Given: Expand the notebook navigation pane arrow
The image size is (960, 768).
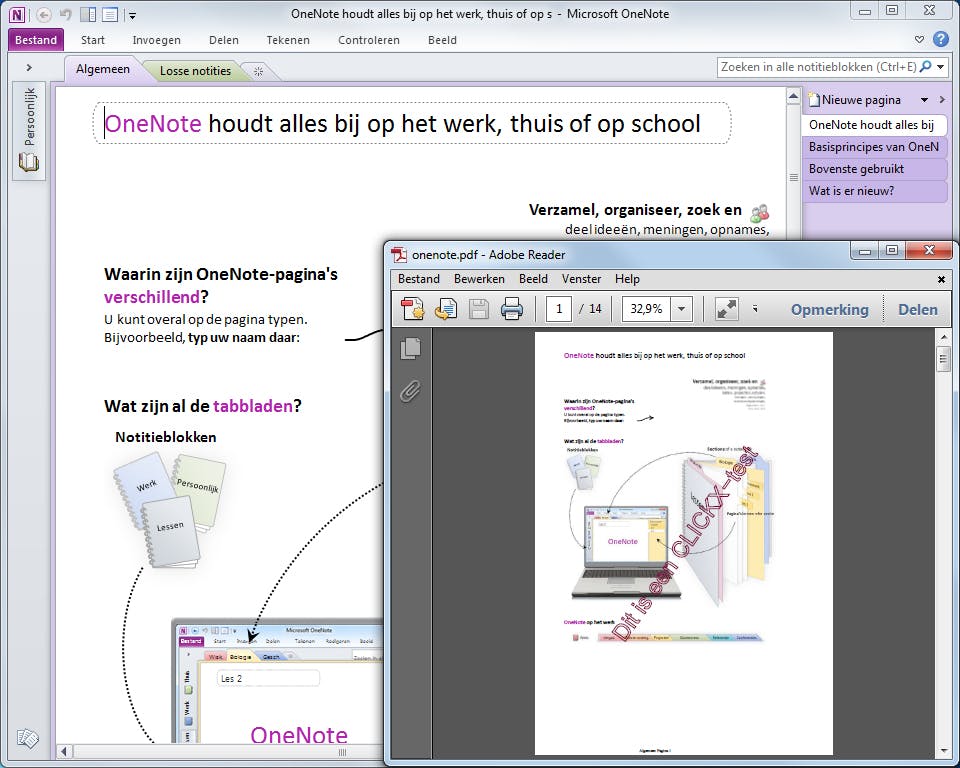Looking at the screenshot, I should point(29,67).
